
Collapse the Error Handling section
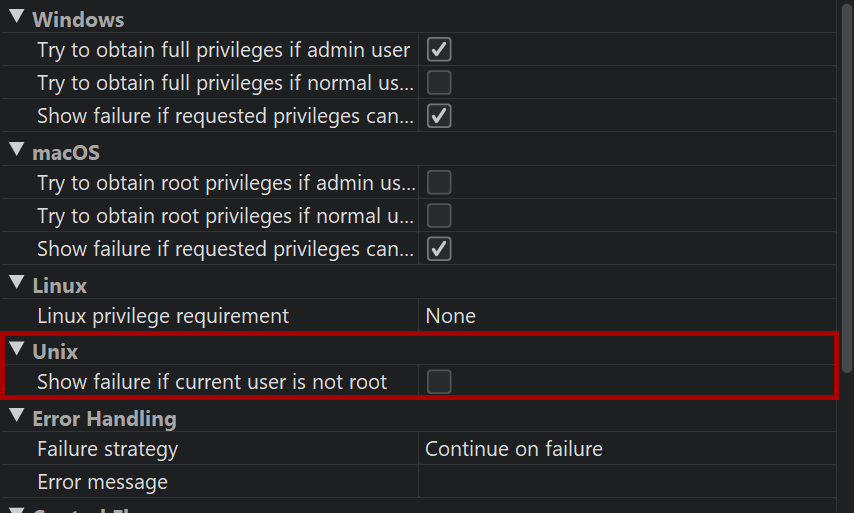pos(17,416)
